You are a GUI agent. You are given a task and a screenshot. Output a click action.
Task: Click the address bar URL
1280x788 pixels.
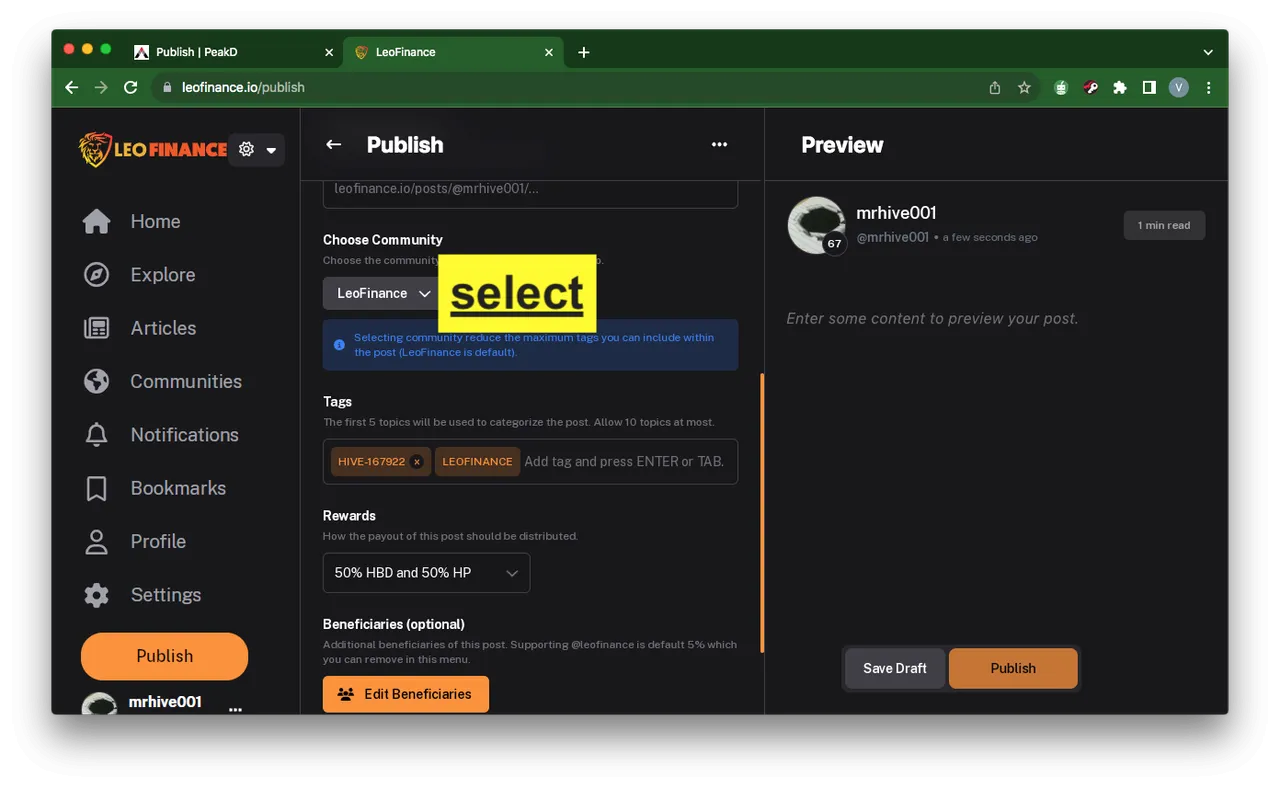(x=243, y=87)
